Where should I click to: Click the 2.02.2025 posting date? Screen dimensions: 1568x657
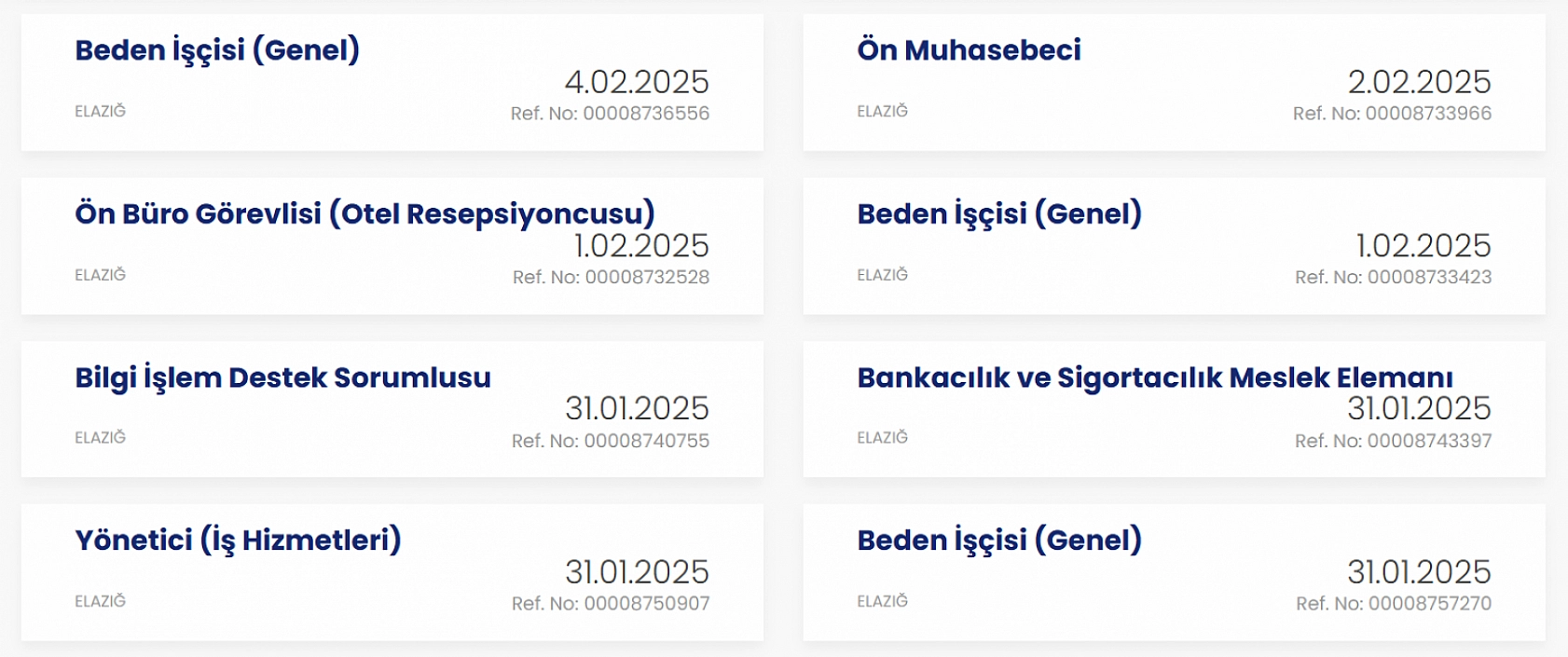1419,82
